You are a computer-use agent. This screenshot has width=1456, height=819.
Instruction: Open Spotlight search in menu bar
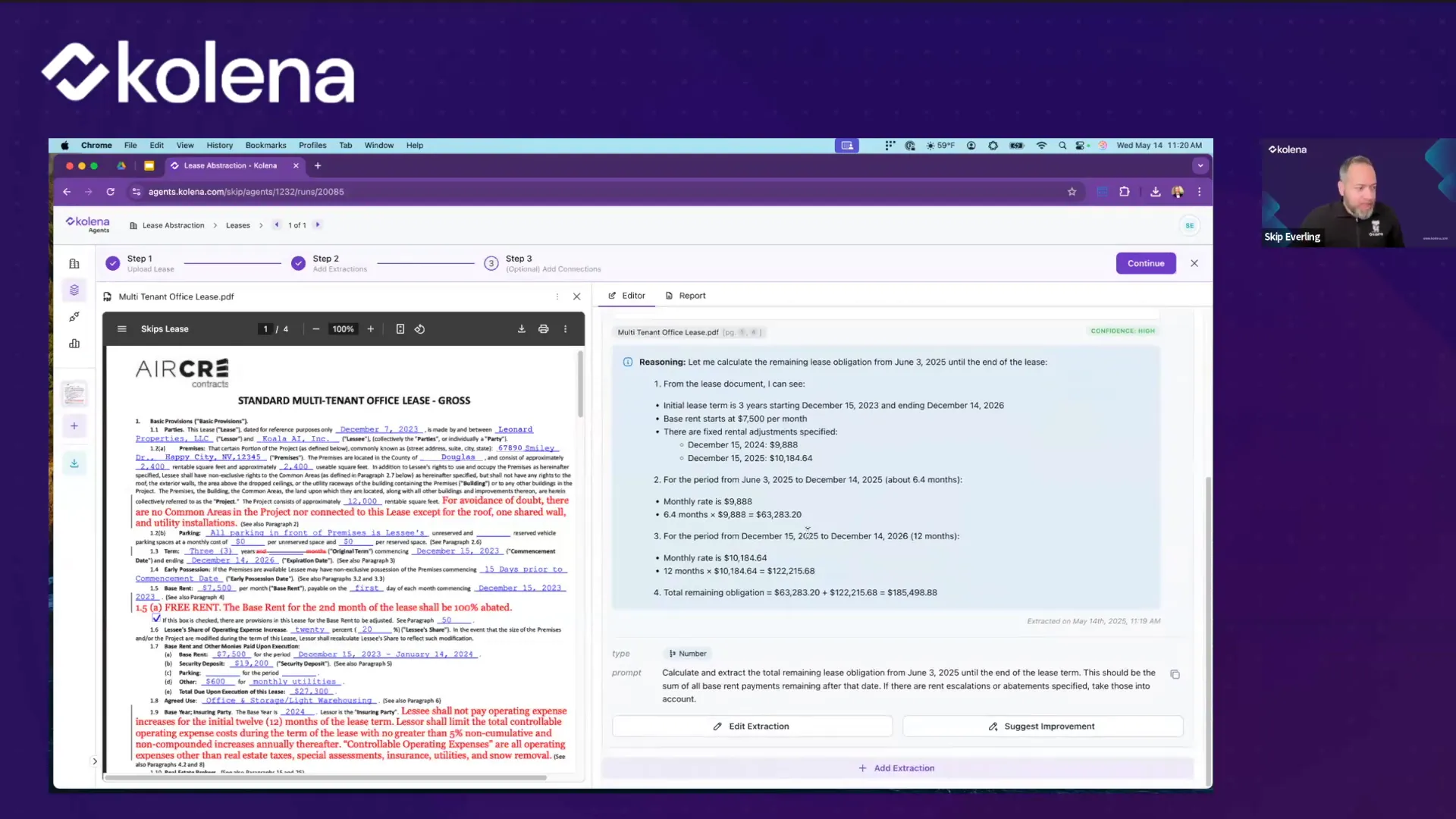[x=1062, y=146]
